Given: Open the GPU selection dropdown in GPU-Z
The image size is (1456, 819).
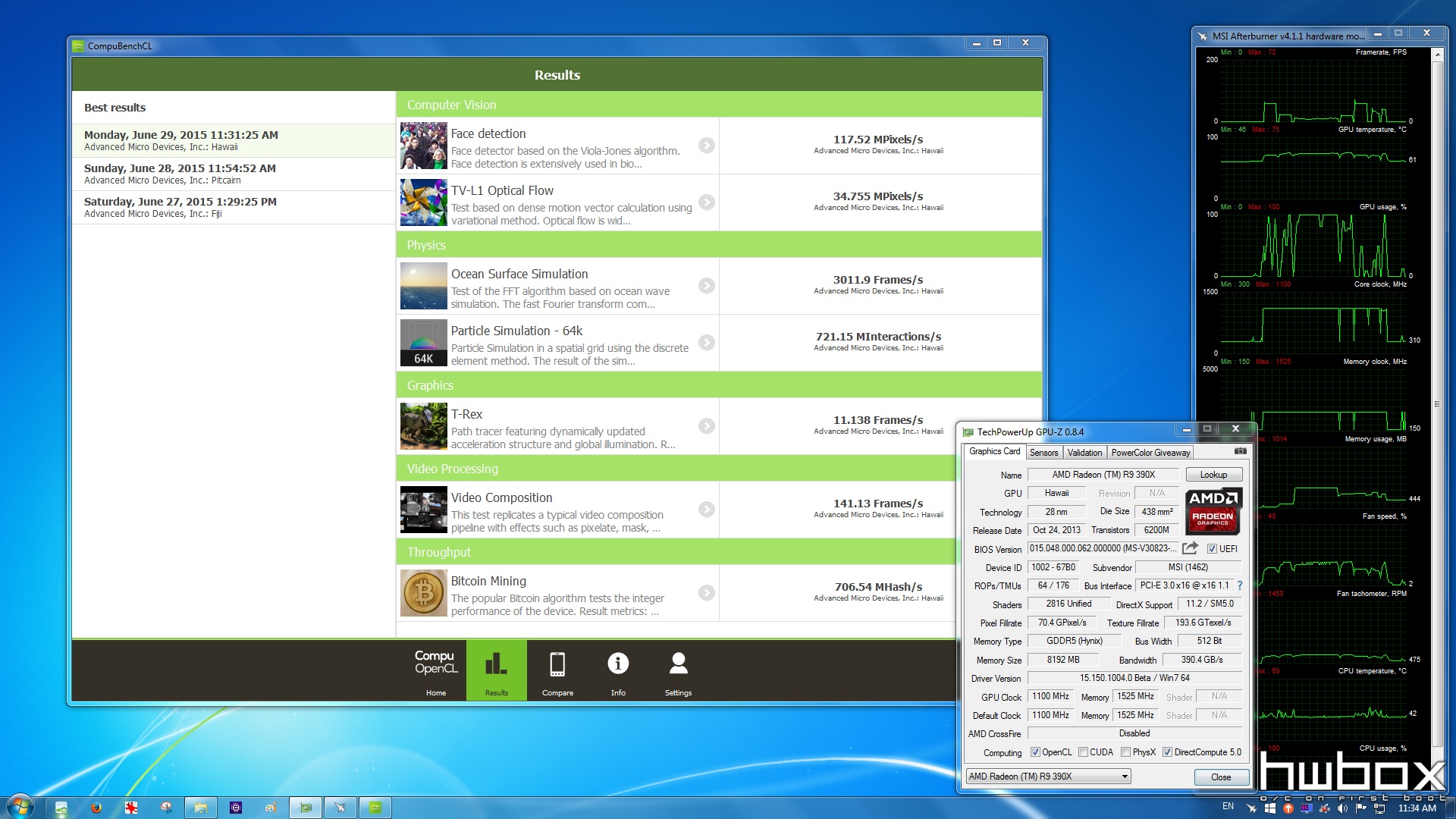Looking at the screenshot, I should click(1048, 777).
